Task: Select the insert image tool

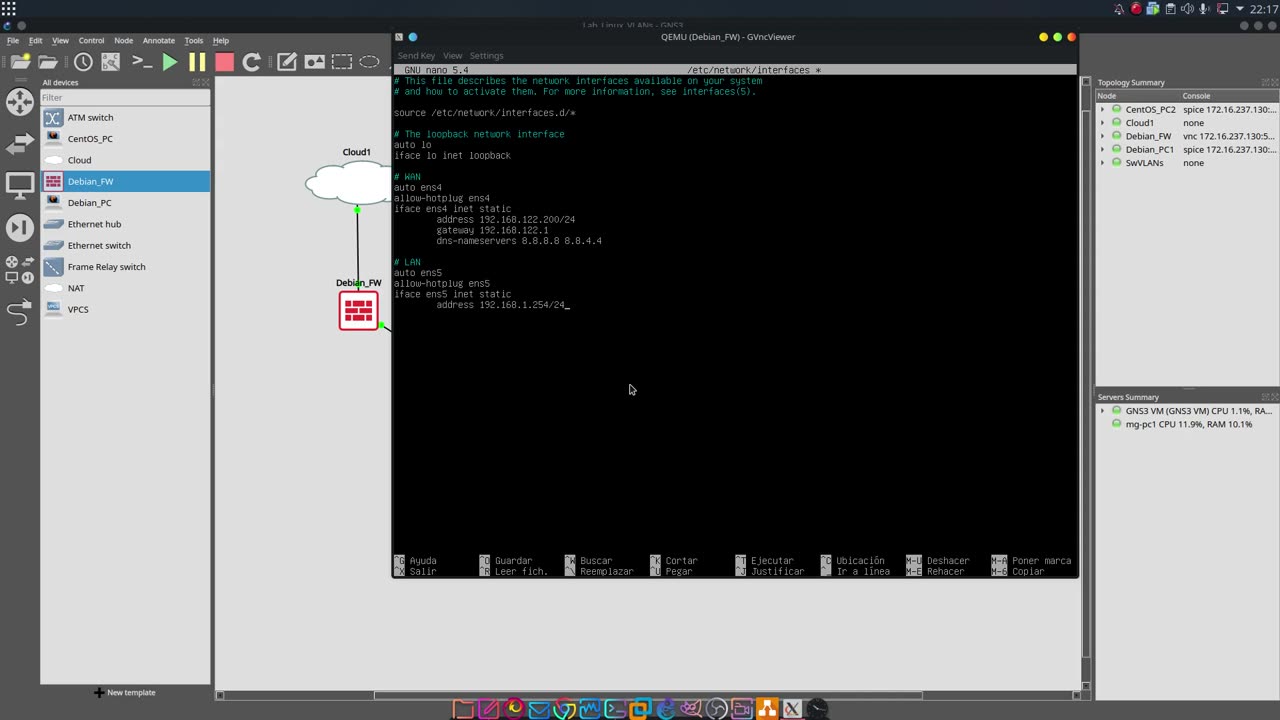Action: 315,62
